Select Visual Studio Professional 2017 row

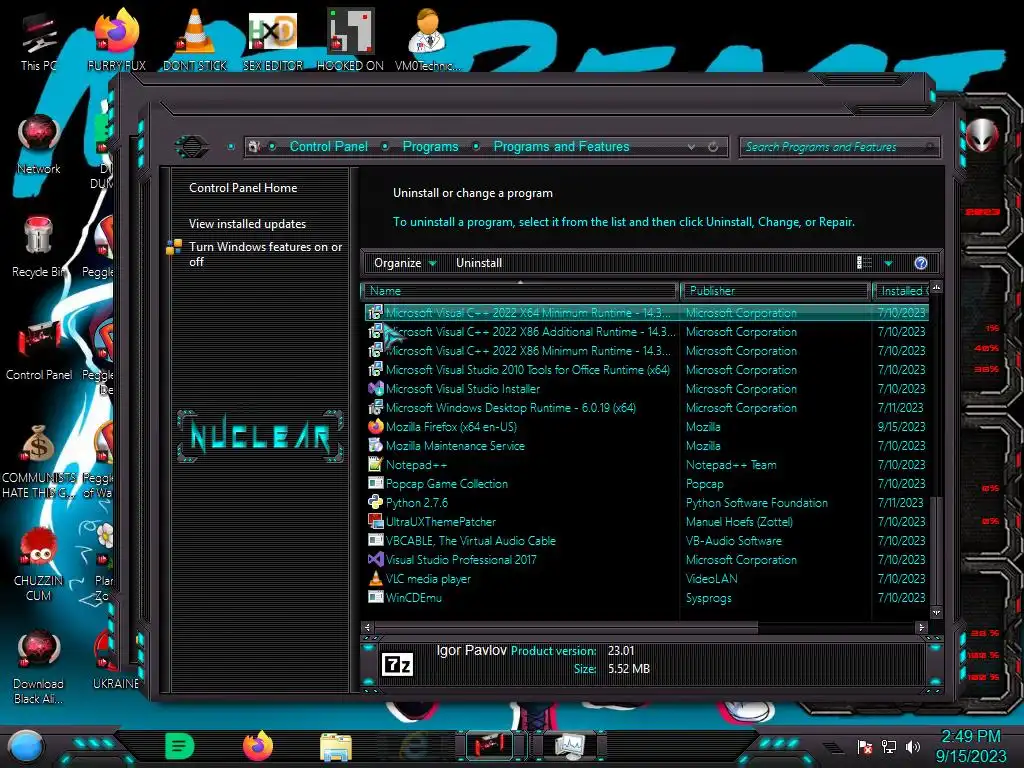click(x=647, y=560)
